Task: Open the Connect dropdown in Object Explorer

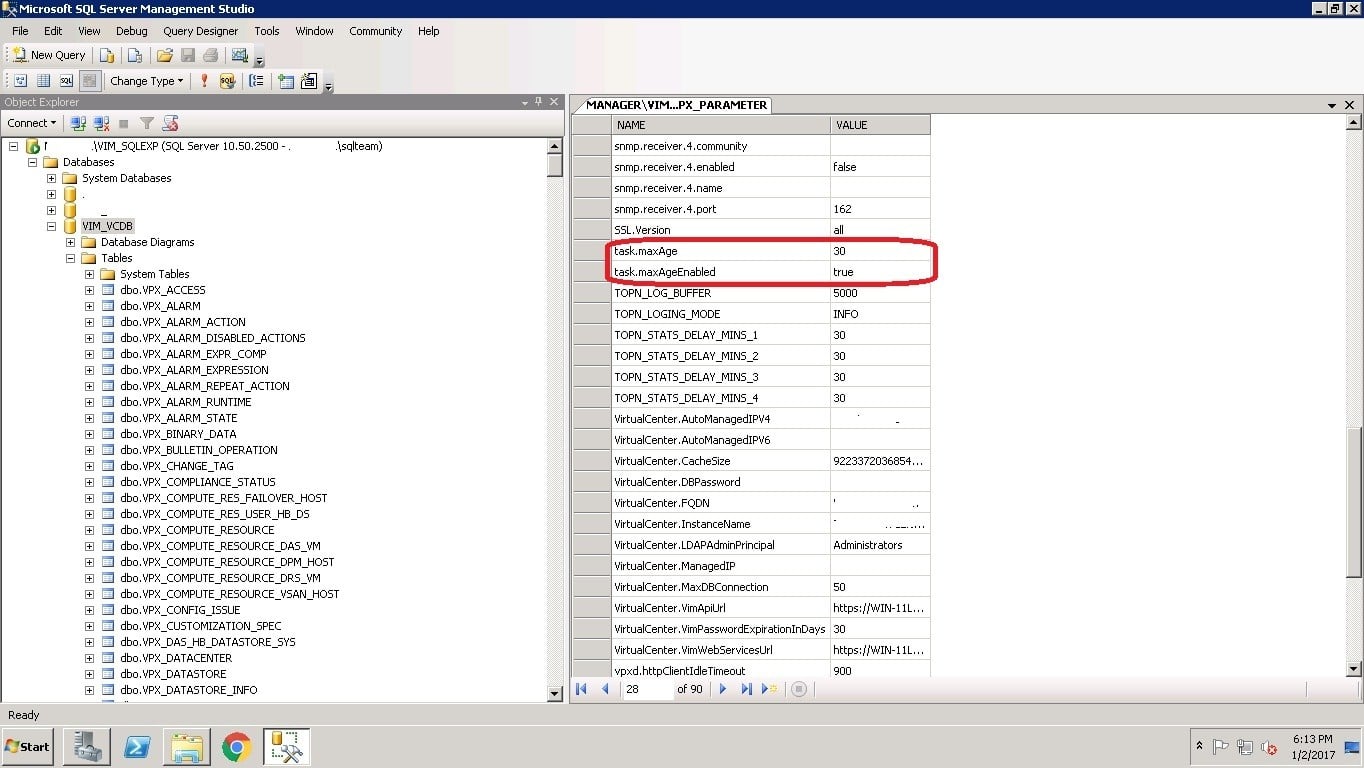Action: [32, 123]
